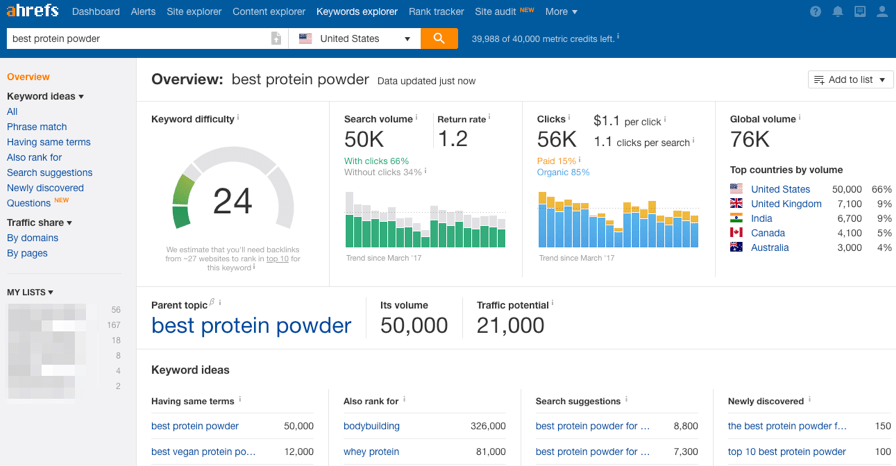Click the info icon next to Traffic potential
This screenshot has height=466, width=896.
coord(553,303)
